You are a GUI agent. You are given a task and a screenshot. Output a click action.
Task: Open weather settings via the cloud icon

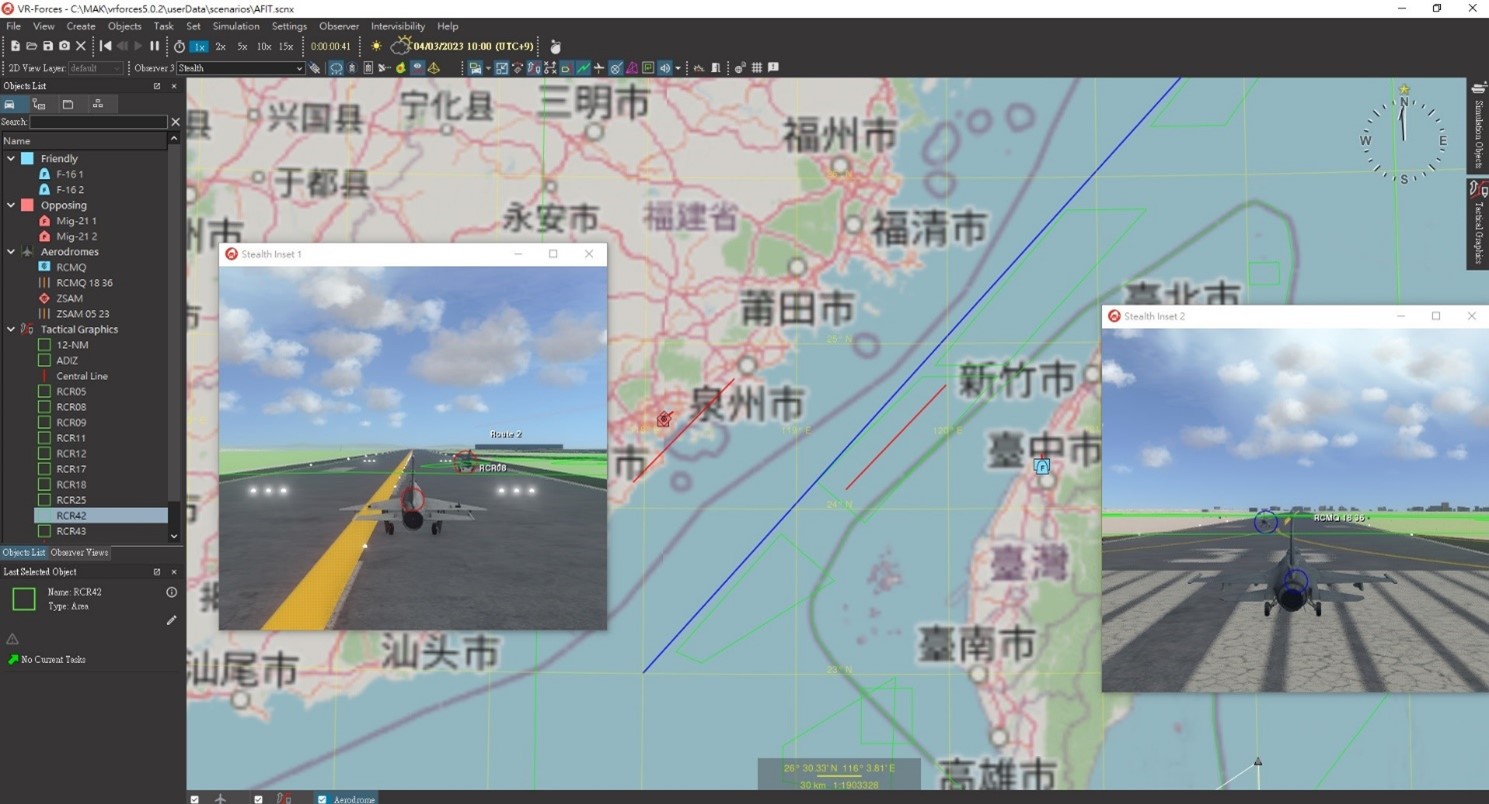point(401,46)
